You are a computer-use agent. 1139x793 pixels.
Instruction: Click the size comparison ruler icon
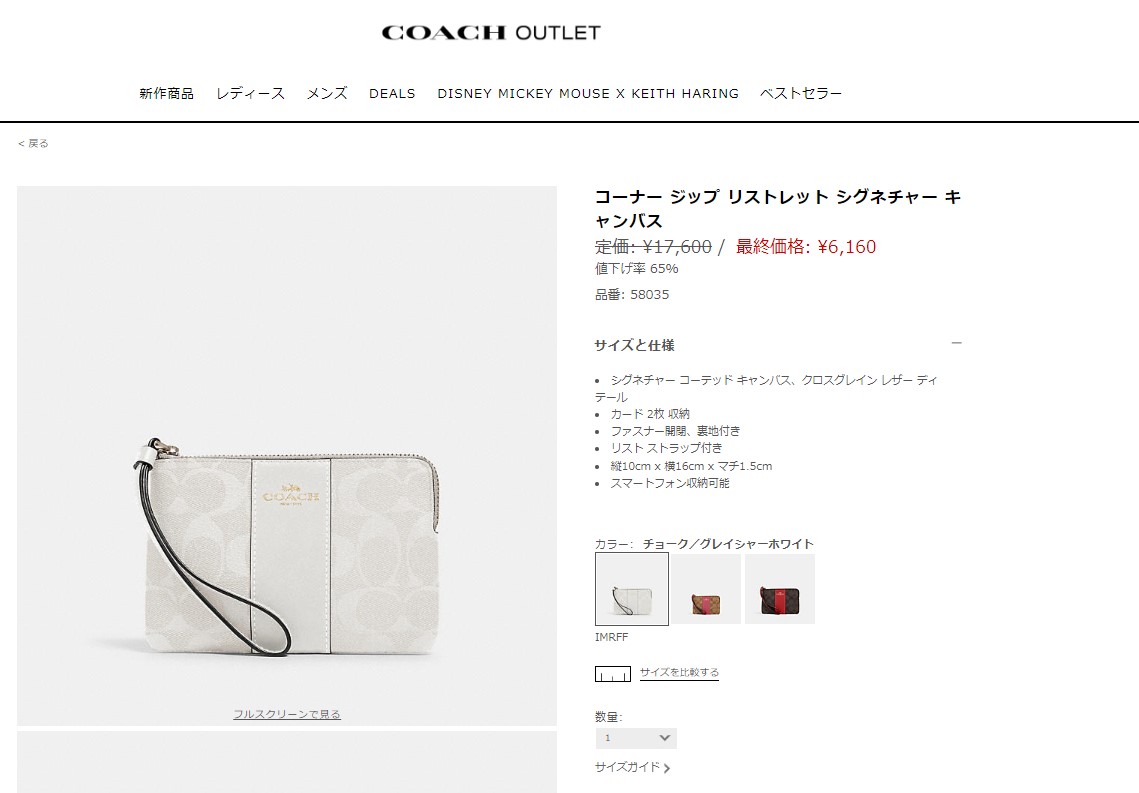coord(612,674)
